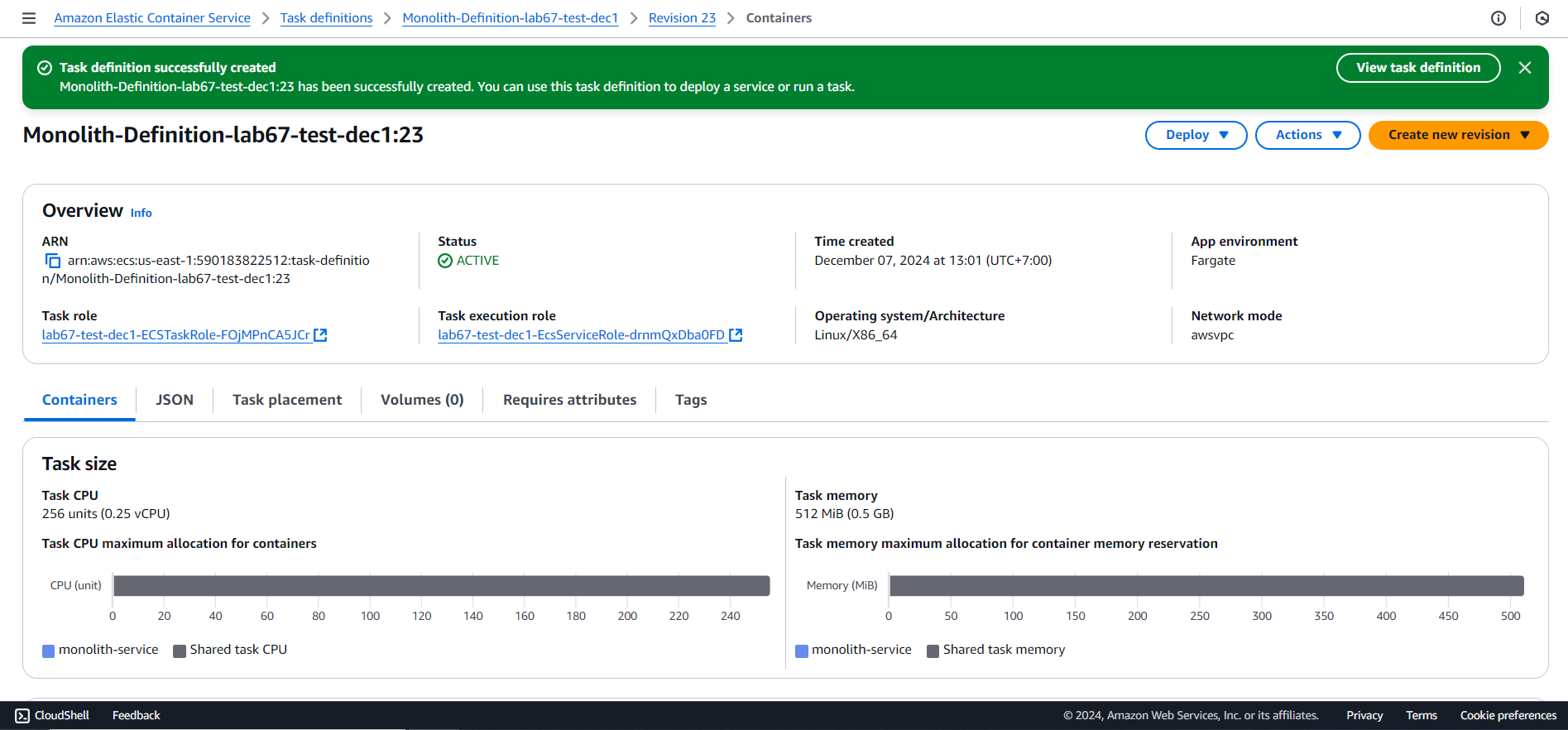Viewport: 1568px width, 730px height.
Task: Click the info panel icon in the header
Action: pyautogui.click(x=1498, y=18)
